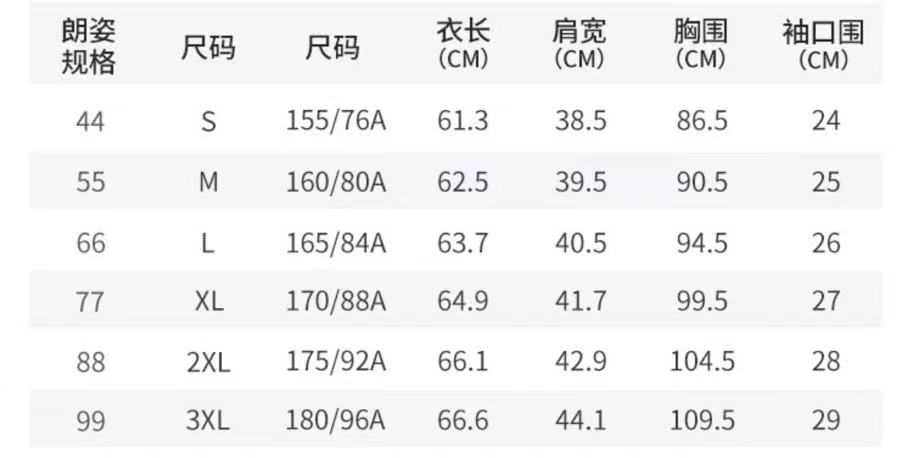Select bust value 109.5

[x=699, y=420]
